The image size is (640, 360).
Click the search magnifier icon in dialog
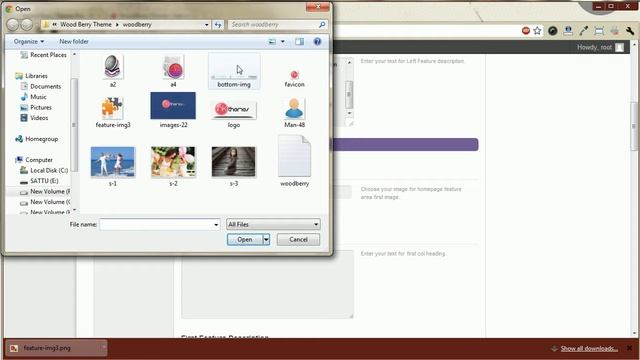[x=322, y=24]
